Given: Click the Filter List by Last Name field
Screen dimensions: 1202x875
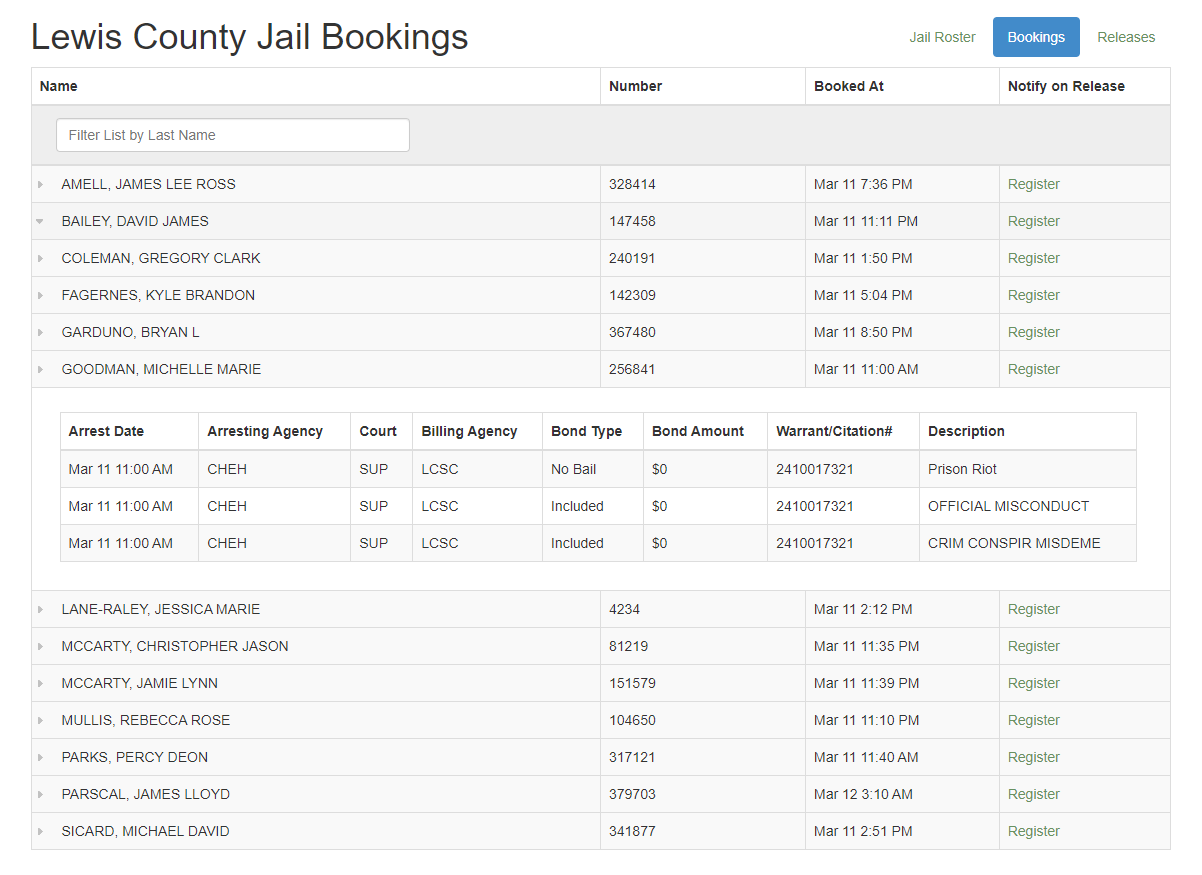Looking at the screenshot, I should point(232,135).
